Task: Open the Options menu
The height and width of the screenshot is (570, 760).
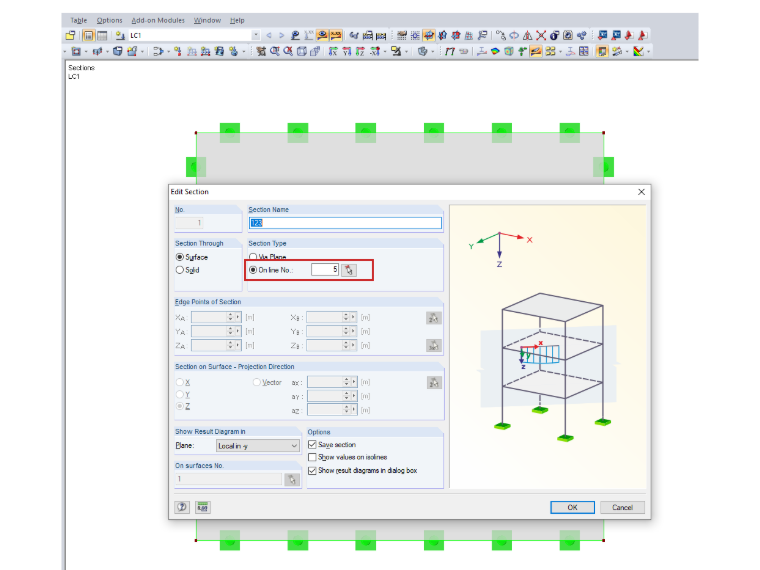Action: 109,20
